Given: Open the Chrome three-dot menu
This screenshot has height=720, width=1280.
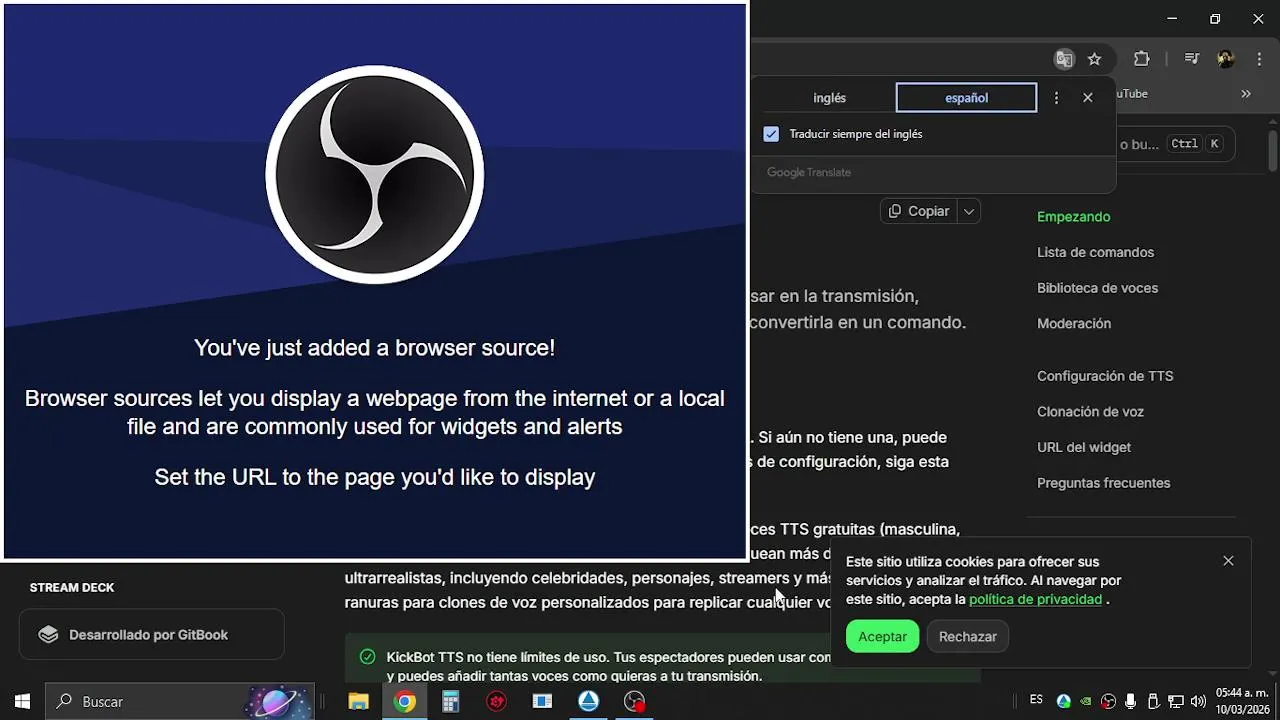Looking at the screenshot, I should 1259,59.
